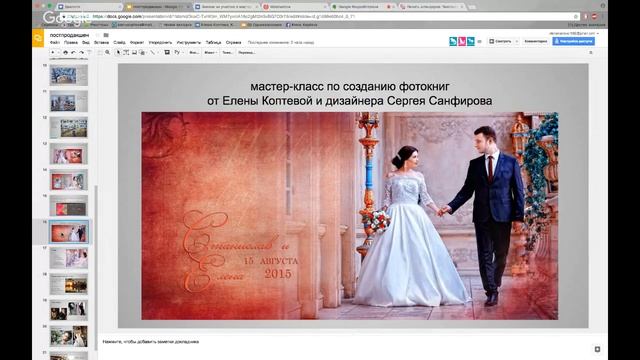Click the blue Настройки доступа button
The image size is (640, 360).
tap(573, 41)
